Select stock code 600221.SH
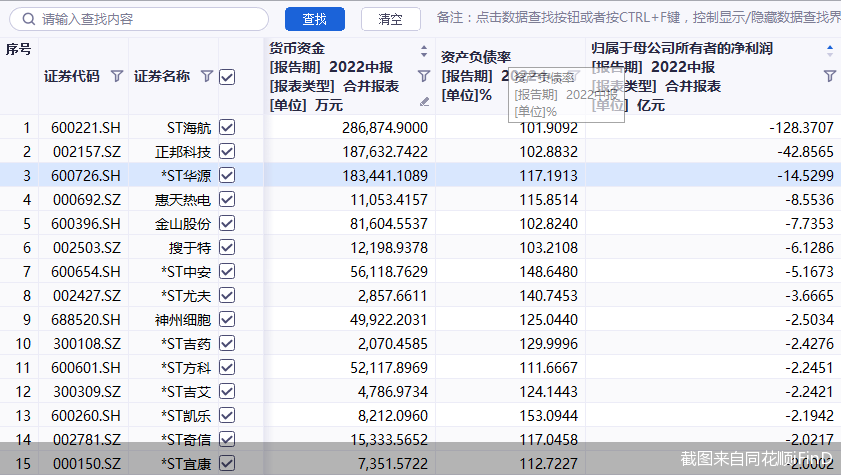Screen dimensions: 841x475 (86, 128)
